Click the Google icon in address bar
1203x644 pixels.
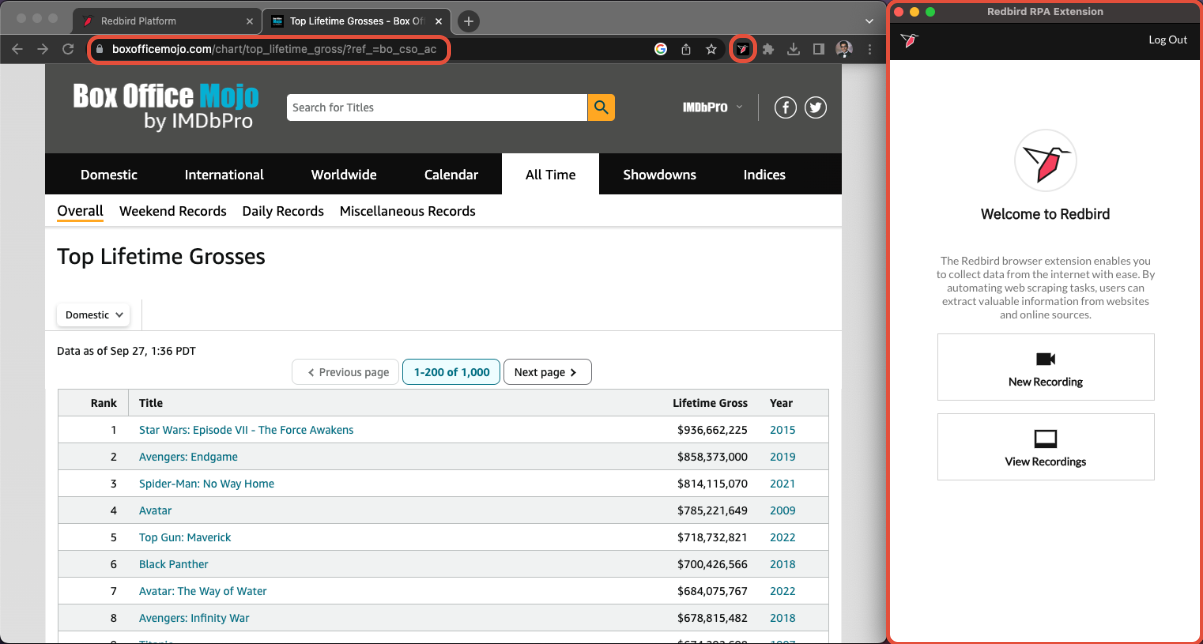point(660,48)
